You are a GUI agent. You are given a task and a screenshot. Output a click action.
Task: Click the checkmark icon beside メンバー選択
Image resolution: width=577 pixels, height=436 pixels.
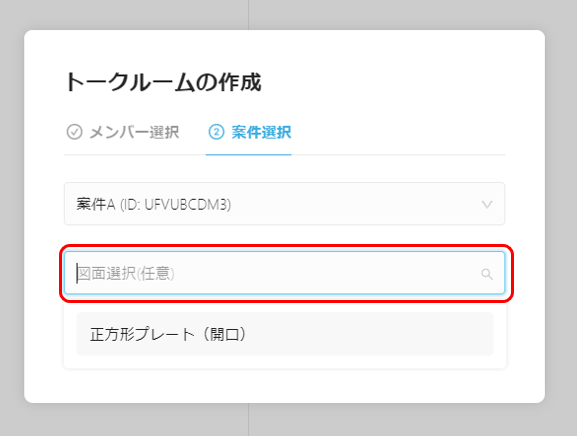[74, 132]
